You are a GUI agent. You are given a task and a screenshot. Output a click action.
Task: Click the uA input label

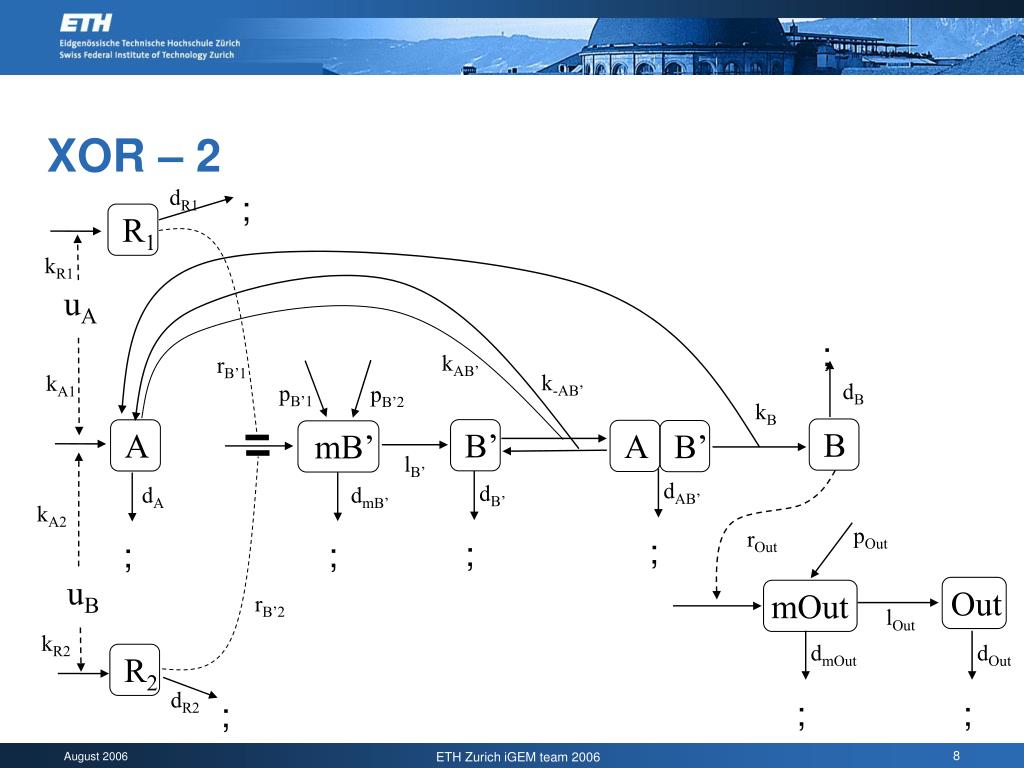tap(80, 308)
